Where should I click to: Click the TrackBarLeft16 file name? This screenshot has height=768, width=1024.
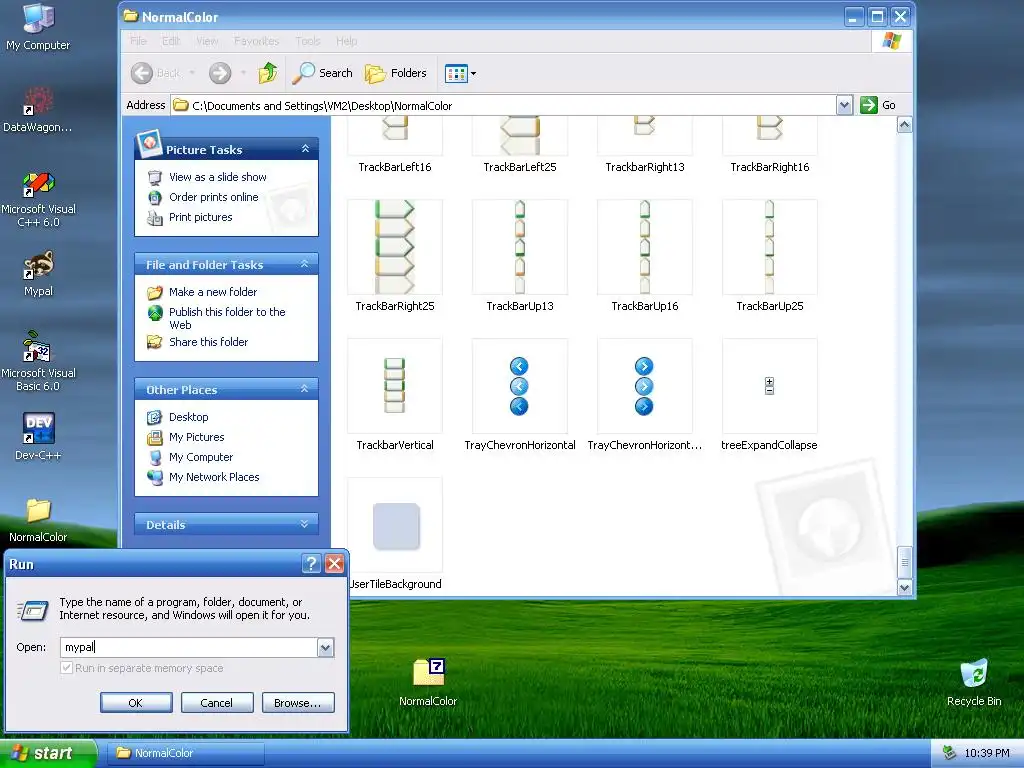(x=394, y=167)
